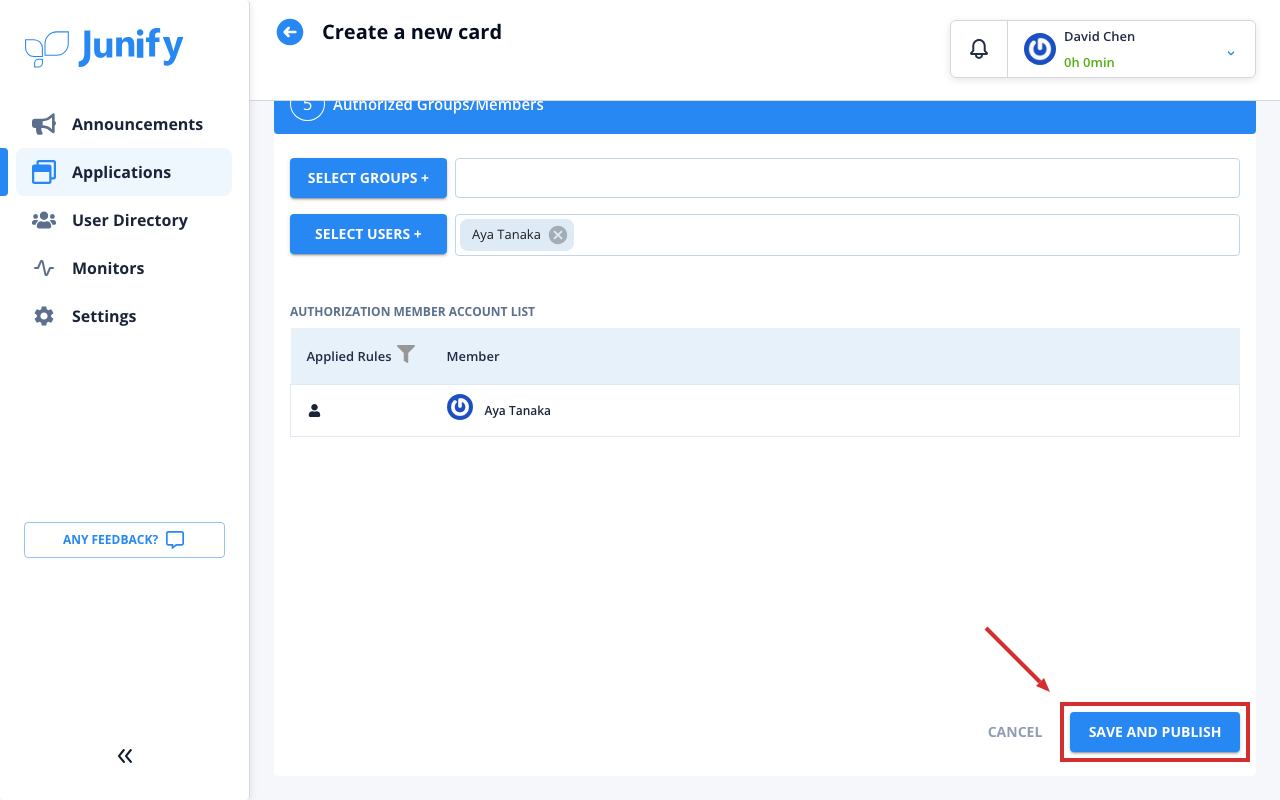Open the Select Groups picker
Viewport: 1280px width, 800px height.
point(368,178)
